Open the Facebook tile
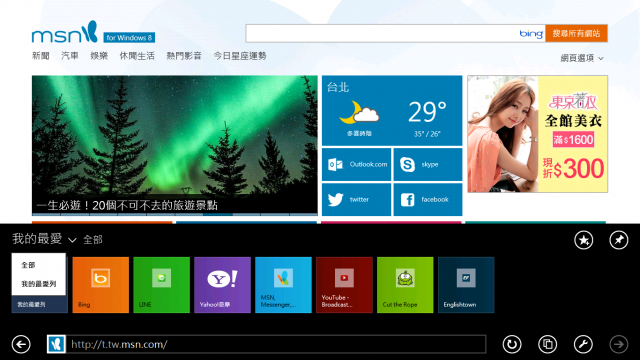640x360 pixels. click(x=428, y=200)
